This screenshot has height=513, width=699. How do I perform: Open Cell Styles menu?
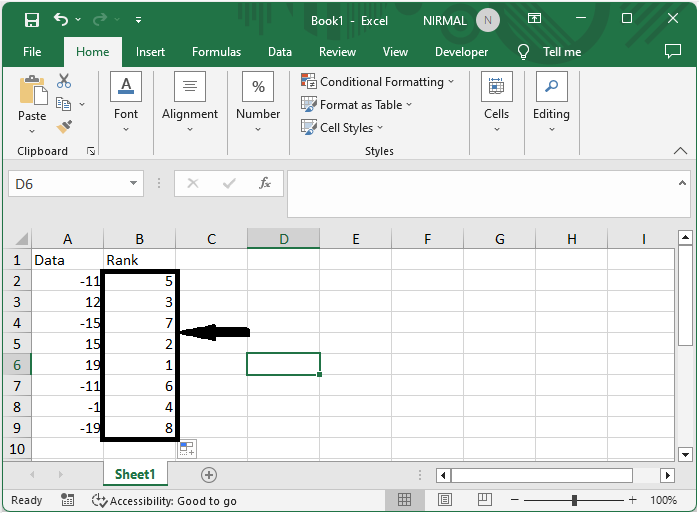point(342,127)
